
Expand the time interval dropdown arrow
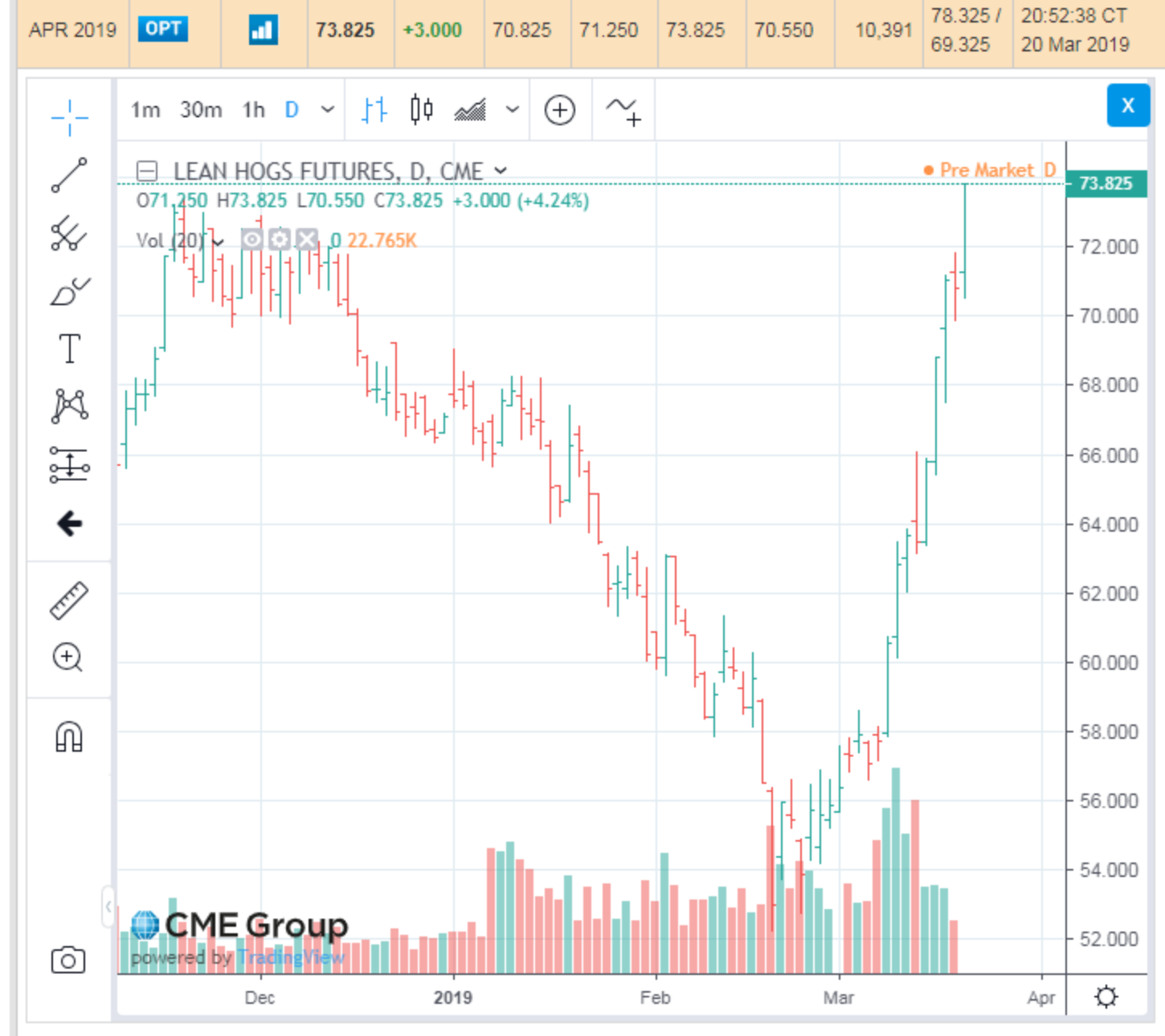tap(327, 110)
